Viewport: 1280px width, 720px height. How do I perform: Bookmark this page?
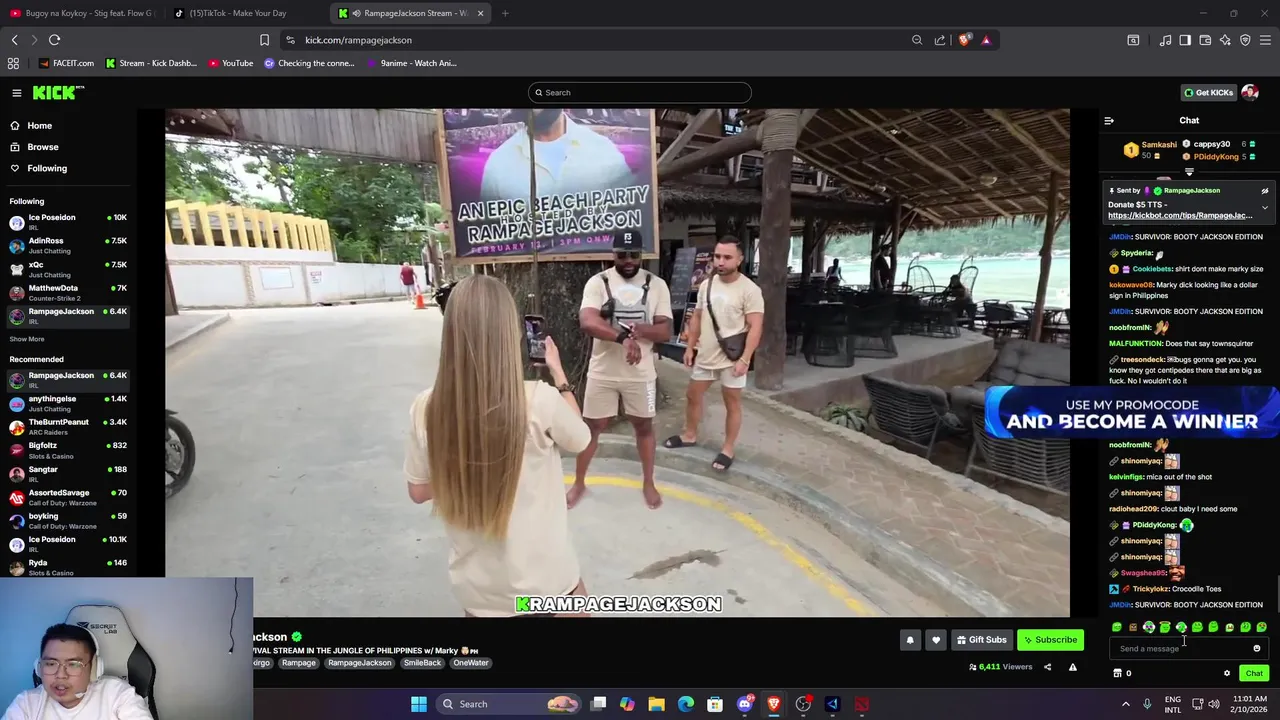(264, 40)
